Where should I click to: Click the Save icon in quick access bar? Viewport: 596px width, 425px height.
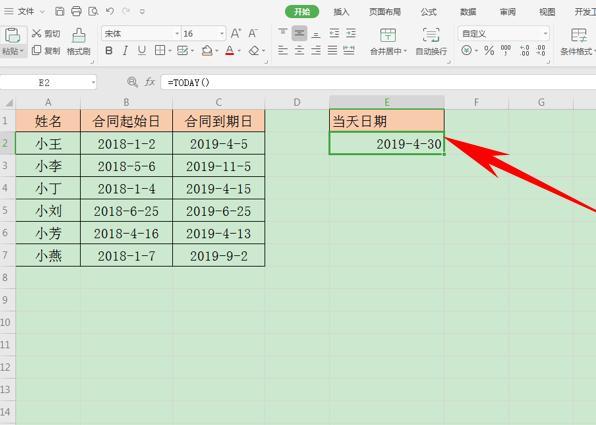[x=60, y=11]
